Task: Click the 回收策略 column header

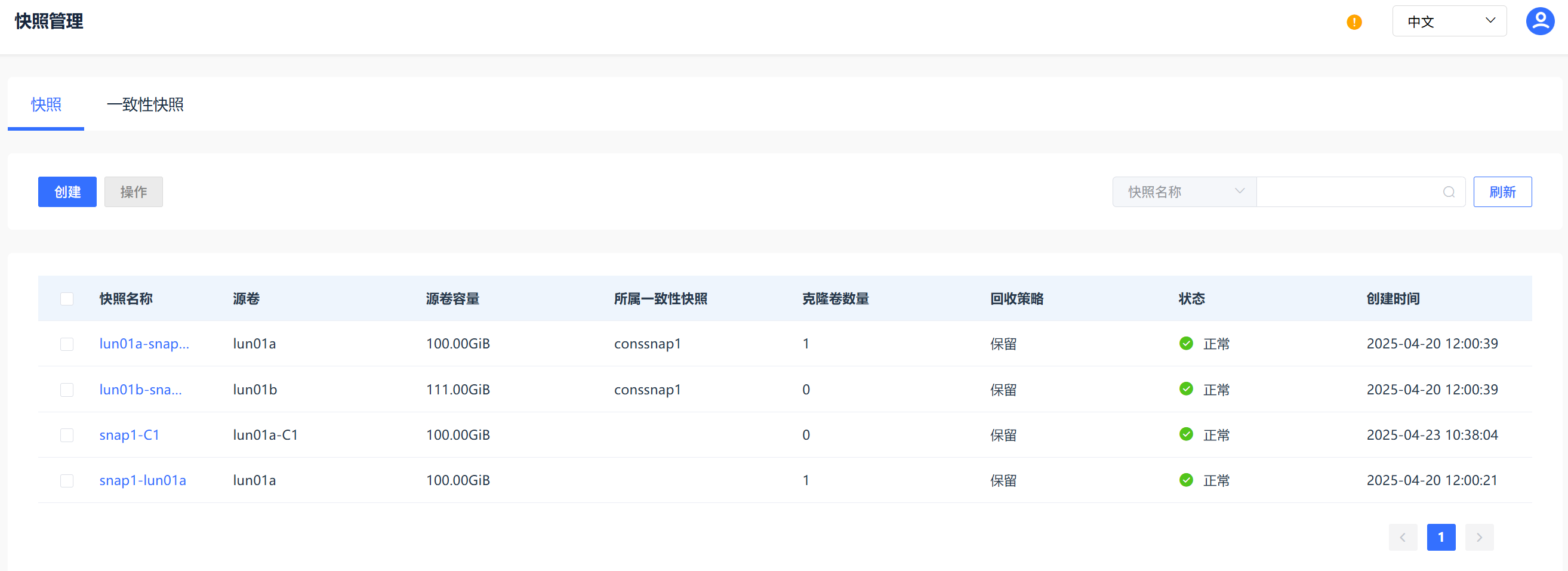Action: (1016, 299)
